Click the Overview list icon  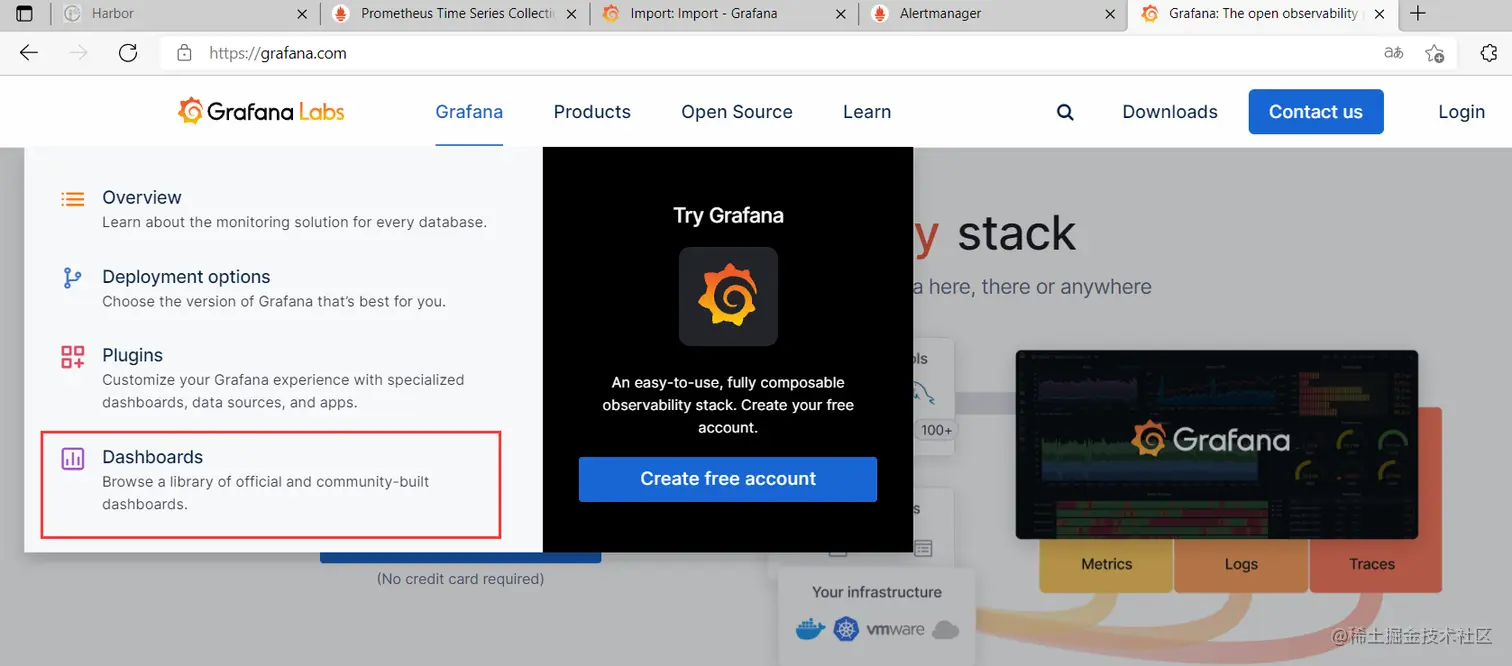pyautogui.click(x=73, y=199)
